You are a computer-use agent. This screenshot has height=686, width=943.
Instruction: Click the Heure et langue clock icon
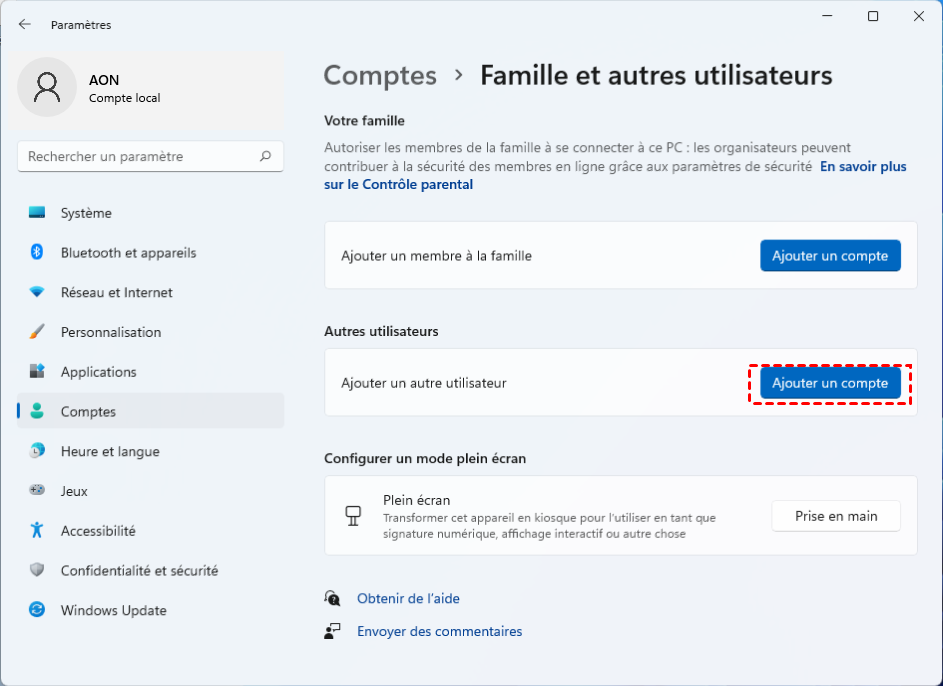click(x=37, y=451)
